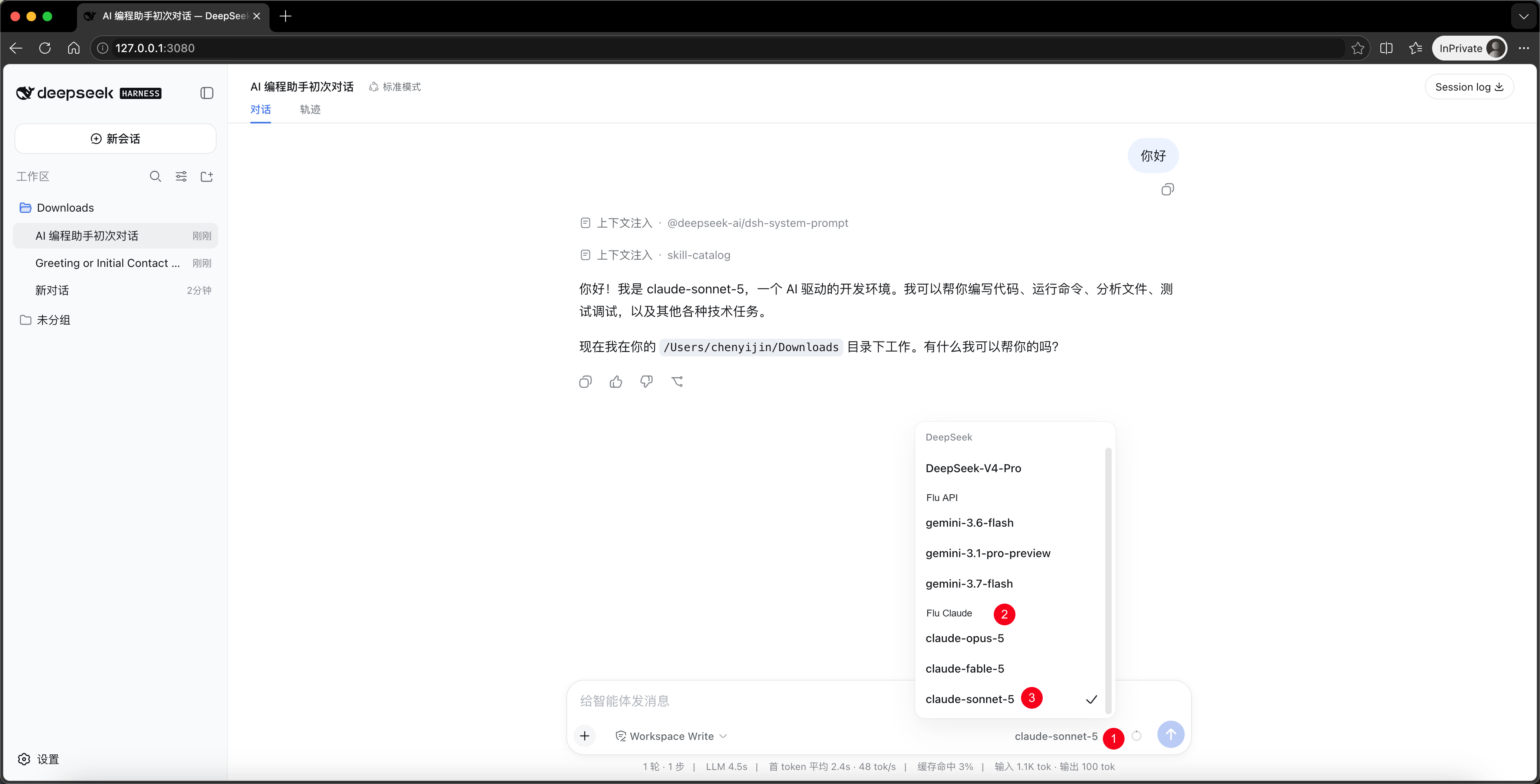This screenshot has width=1540, height=784.
Task: Thumbs down the assistant reply
Action: click(646, 382)
